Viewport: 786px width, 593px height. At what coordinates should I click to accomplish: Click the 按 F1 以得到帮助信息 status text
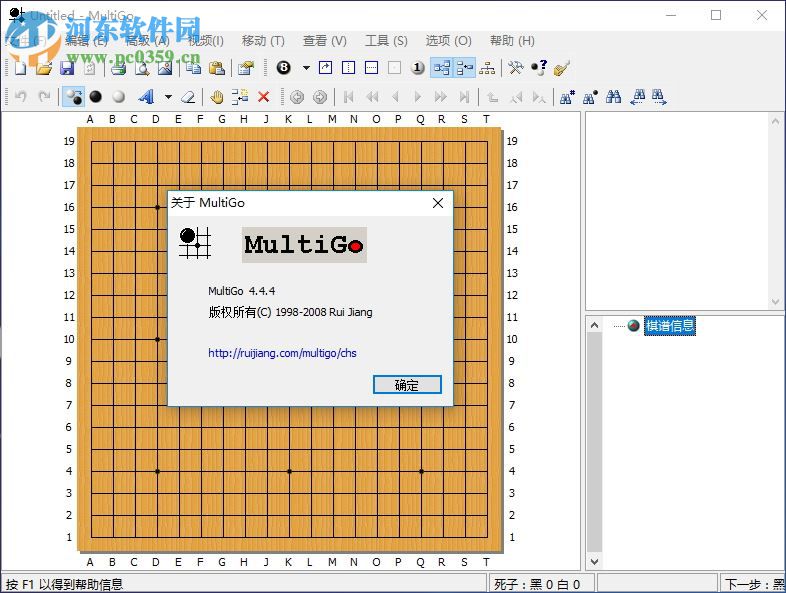64,584
